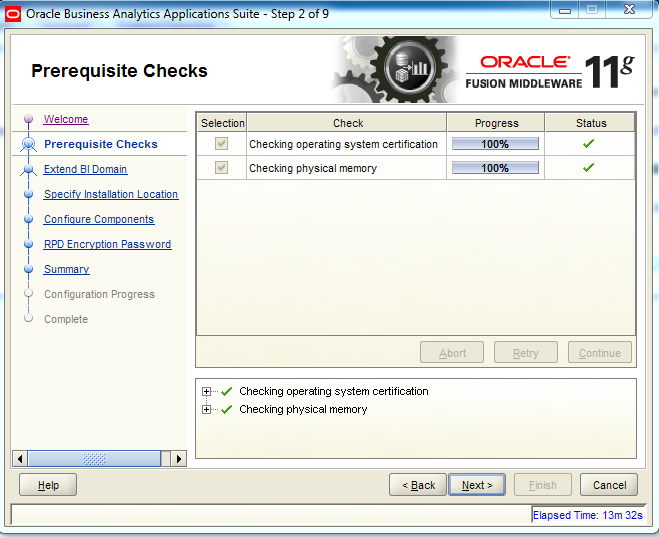The height and width of the screenshot is (538, 659).
Task: Click the Configuration Progress step label
Action: click(x=100, y=294)
